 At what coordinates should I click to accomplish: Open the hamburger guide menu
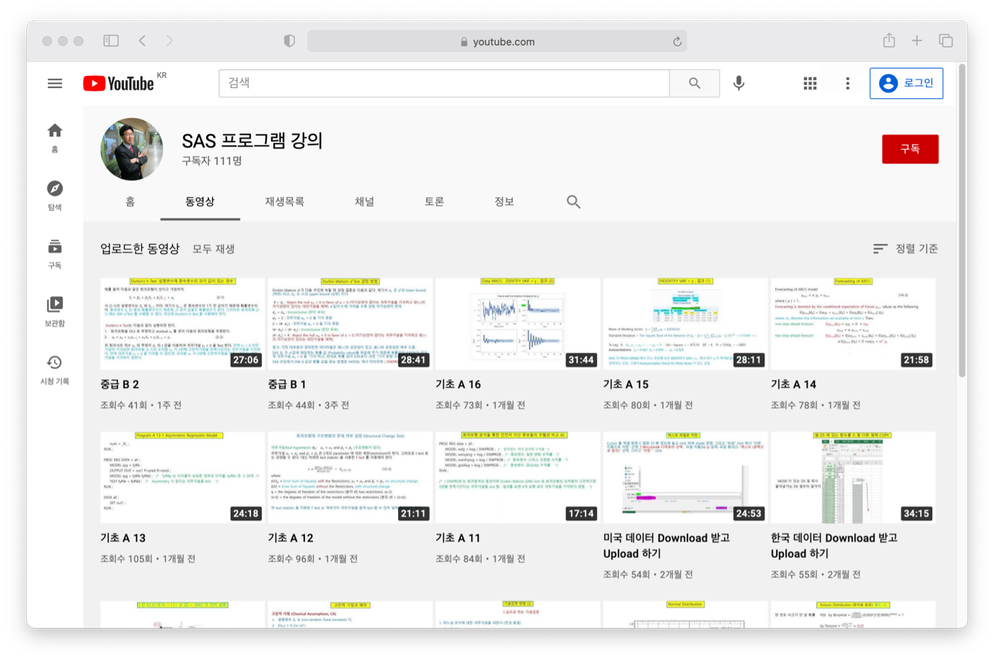55,83
